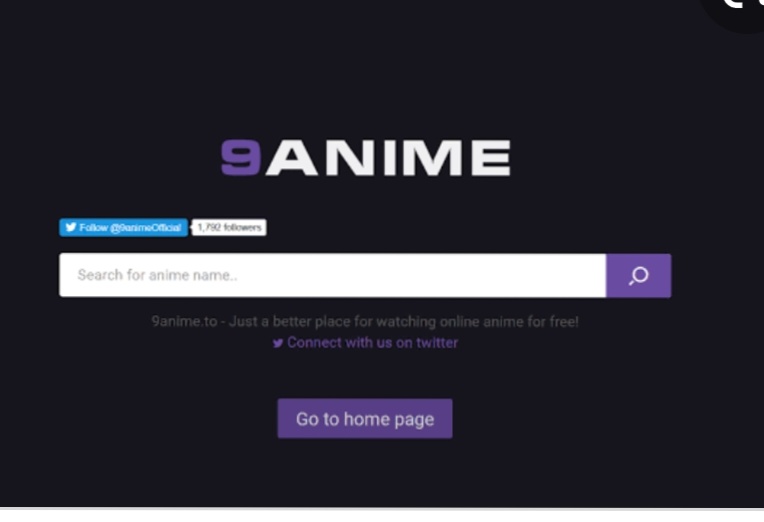The height and width of the screenshot is (522, 764).
Task: Click the Twitter bird in Follow button
Action: (71, 227)
